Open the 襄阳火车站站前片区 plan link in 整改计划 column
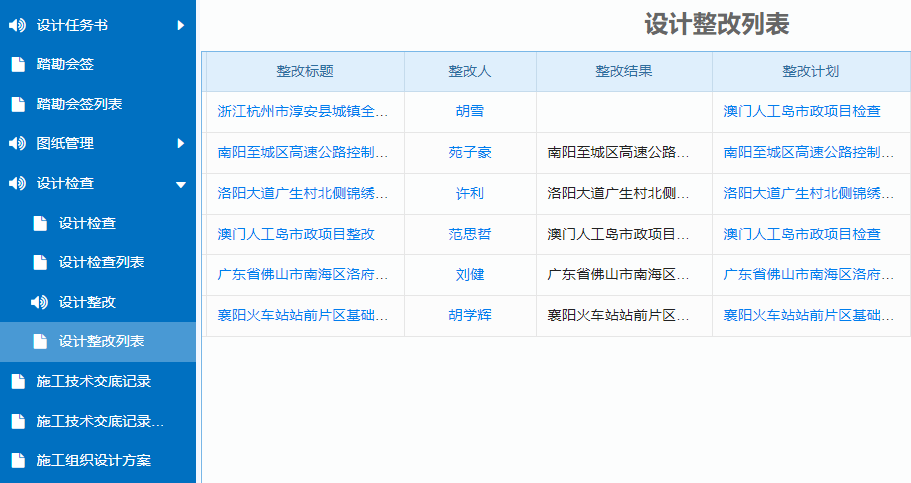Viewport: 911px width, 483px height. (x=808, y=315)
